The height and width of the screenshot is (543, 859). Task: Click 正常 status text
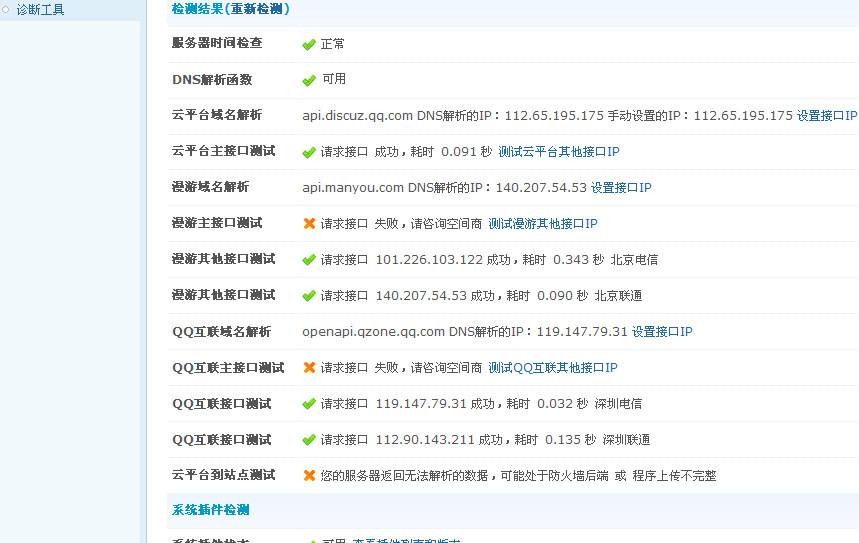333,44
